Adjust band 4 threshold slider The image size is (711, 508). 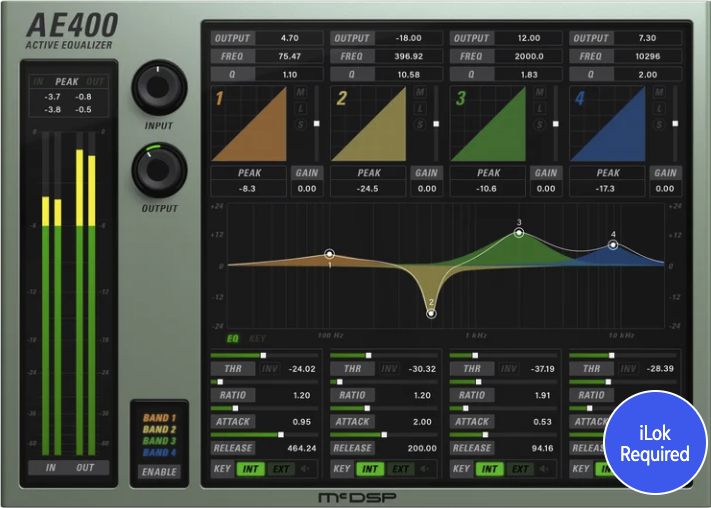(x=623, y=356)
